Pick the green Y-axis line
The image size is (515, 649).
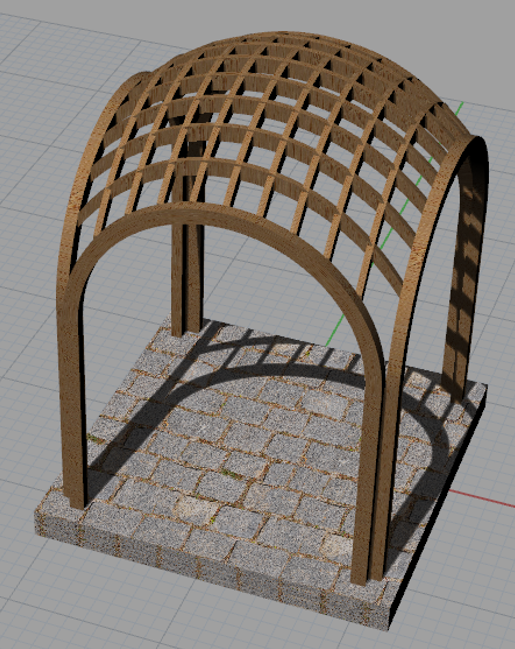[x=395, y=224]
